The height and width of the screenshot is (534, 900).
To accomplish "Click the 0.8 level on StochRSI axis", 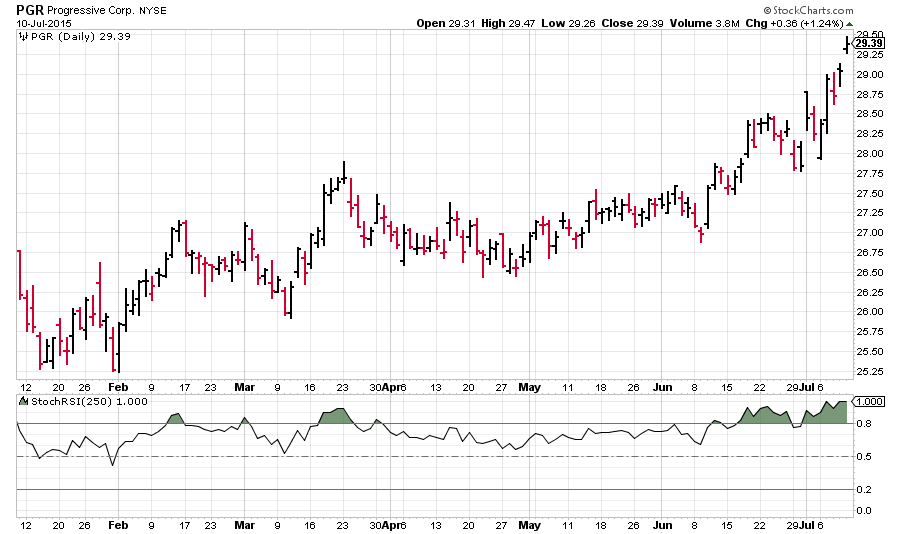I will click(x=864, y=424).
